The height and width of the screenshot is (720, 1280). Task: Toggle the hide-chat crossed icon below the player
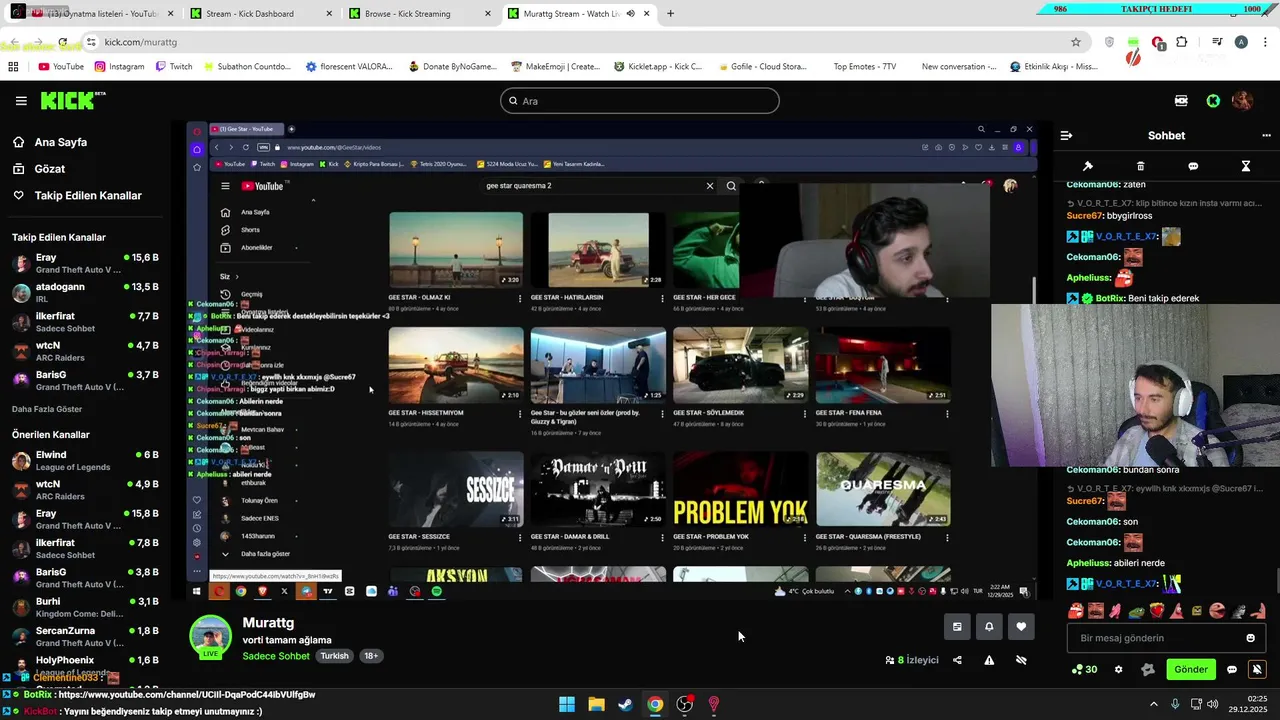[1021, 660]
